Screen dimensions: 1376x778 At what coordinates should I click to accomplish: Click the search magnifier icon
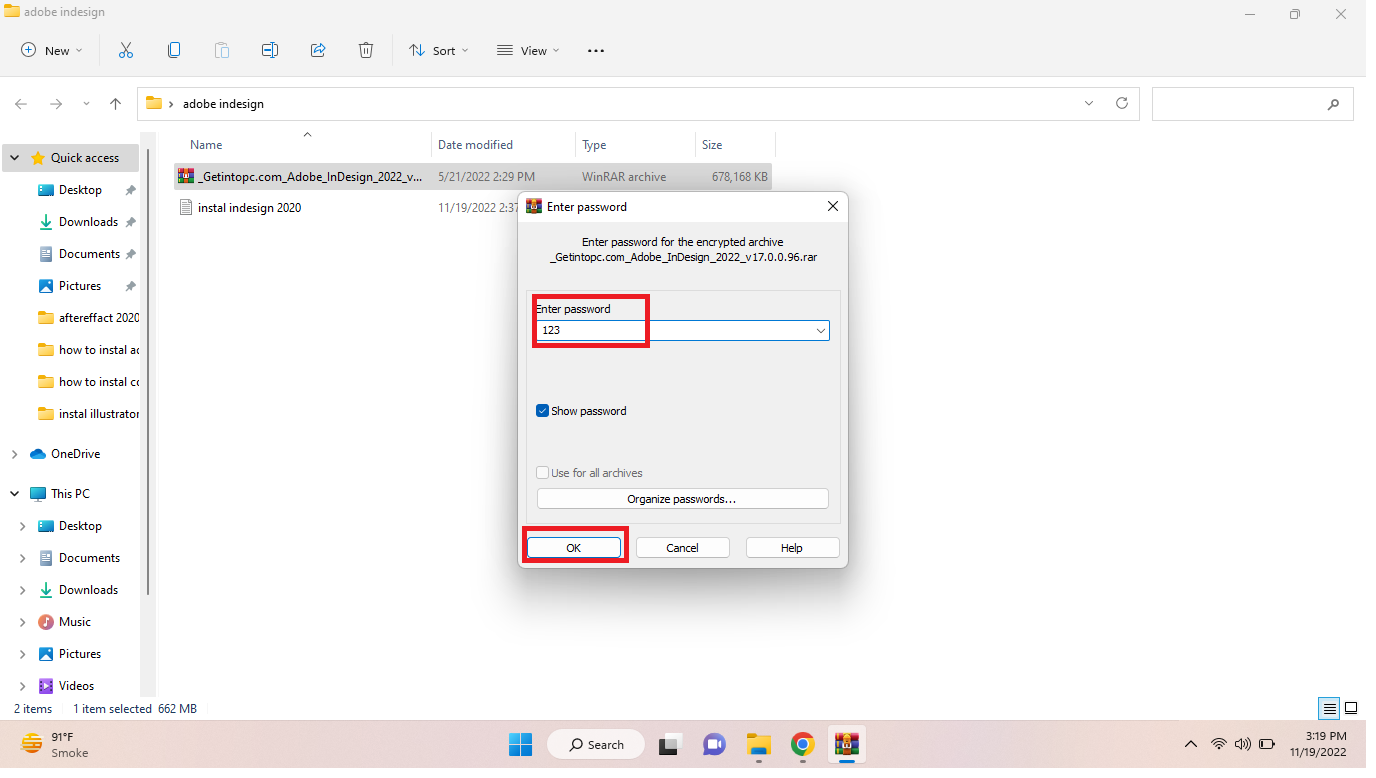(1333, 104)
